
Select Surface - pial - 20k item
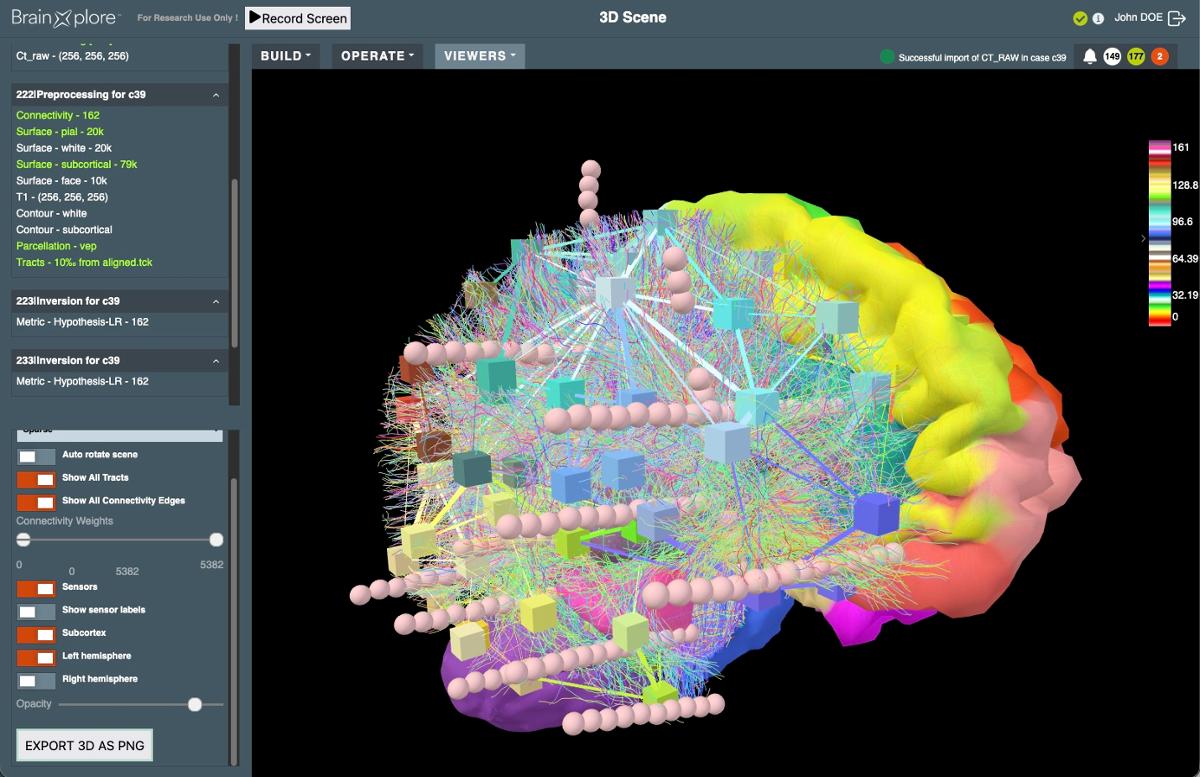(x=60, y=132)
